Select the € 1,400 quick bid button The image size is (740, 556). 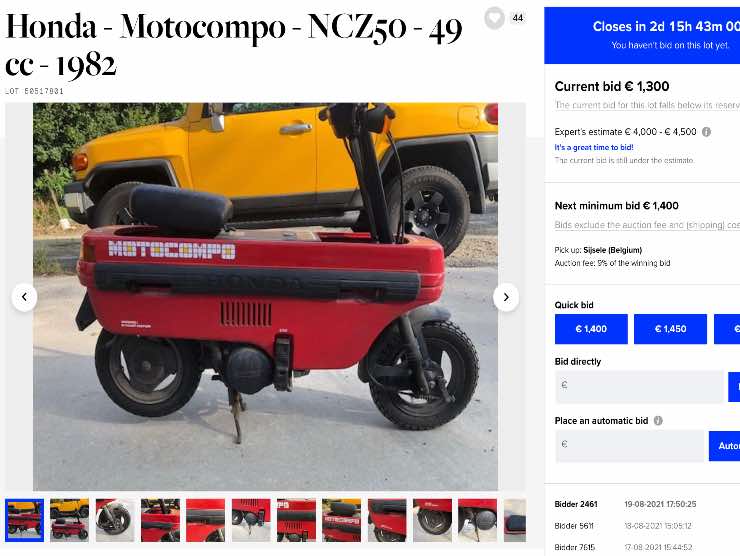click(591, 329)
